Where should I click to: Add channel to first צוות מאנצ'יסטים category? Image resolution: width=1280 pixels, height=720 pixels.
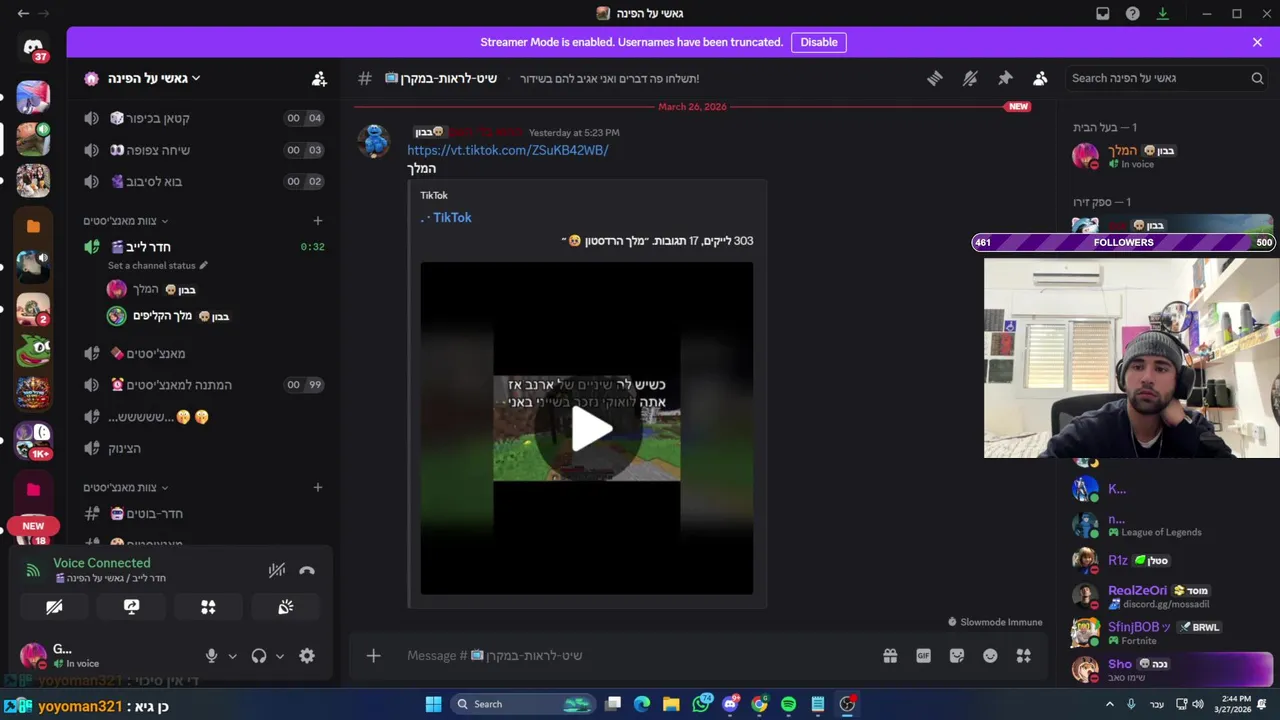tap(317, 221)
